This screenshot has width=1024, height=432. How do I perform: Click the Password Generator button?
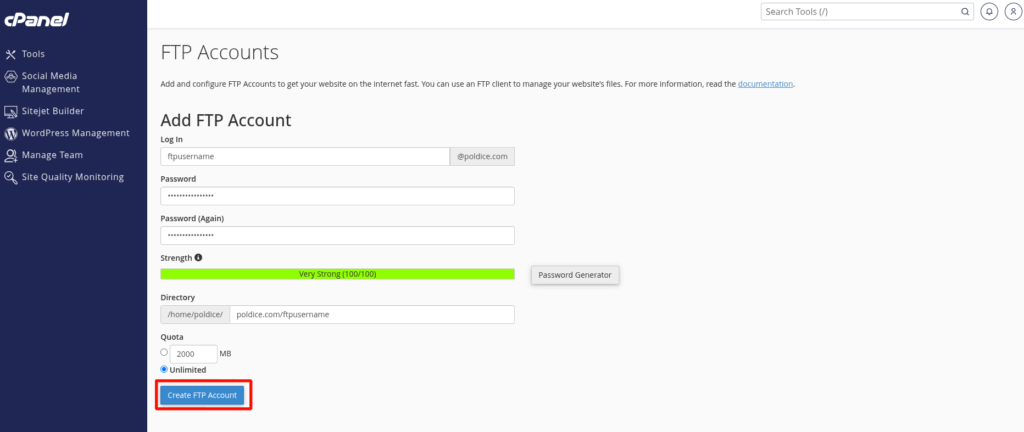point(575,275)
